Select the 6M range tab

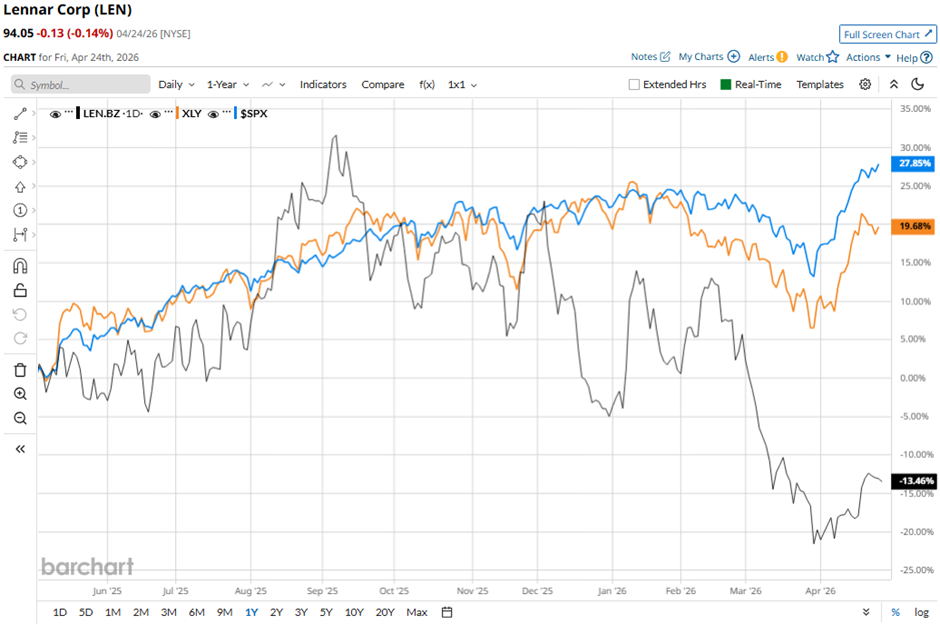point(197,612)
